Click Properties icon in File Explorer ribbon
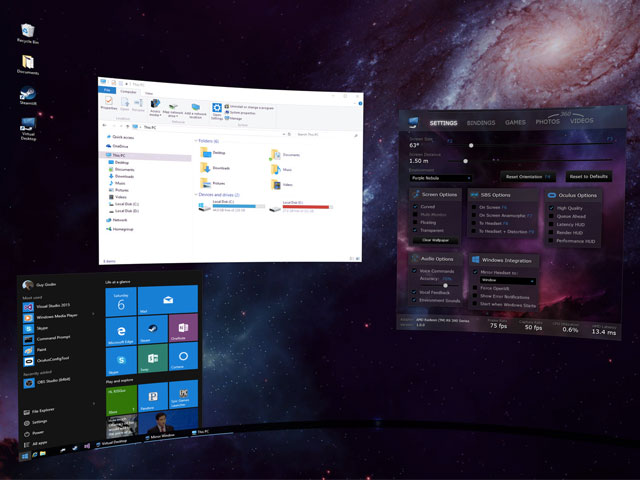The height and width of the screenshot is (480, 640). (x=109, y=102)
